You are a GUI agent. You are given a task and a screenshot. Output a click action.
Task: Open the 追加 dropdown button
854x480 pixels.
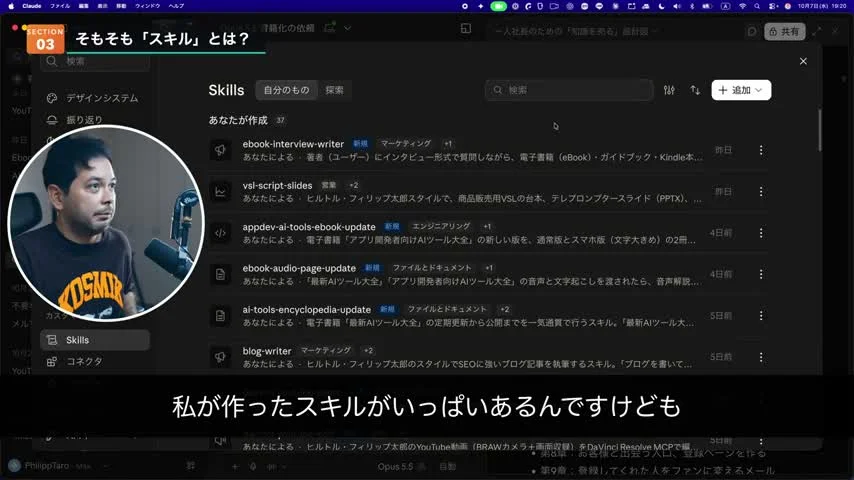tap(741, 90)
